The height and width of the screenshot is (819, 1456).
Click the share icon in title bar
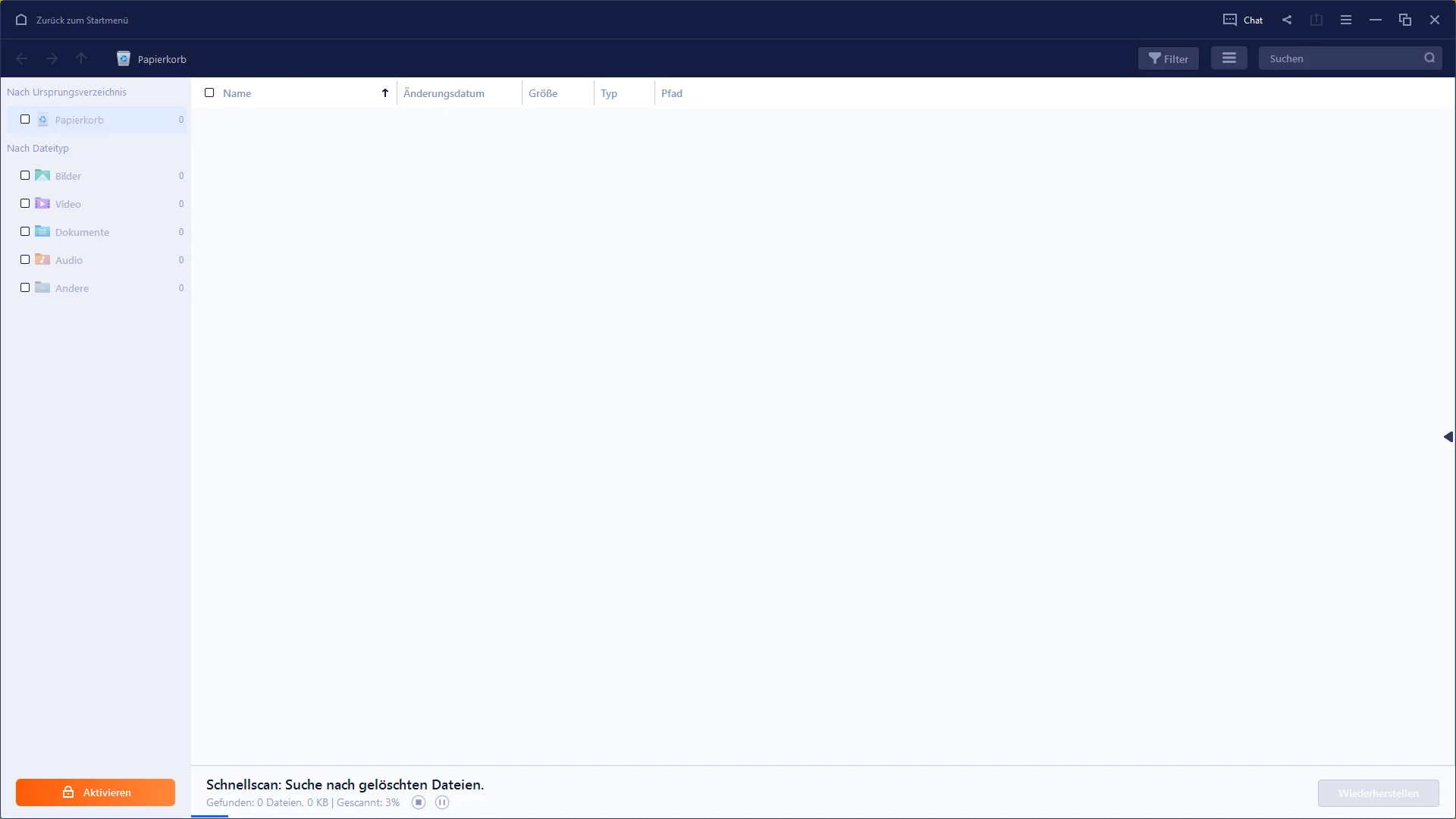pyautogui.click(x=1287, y=20)
